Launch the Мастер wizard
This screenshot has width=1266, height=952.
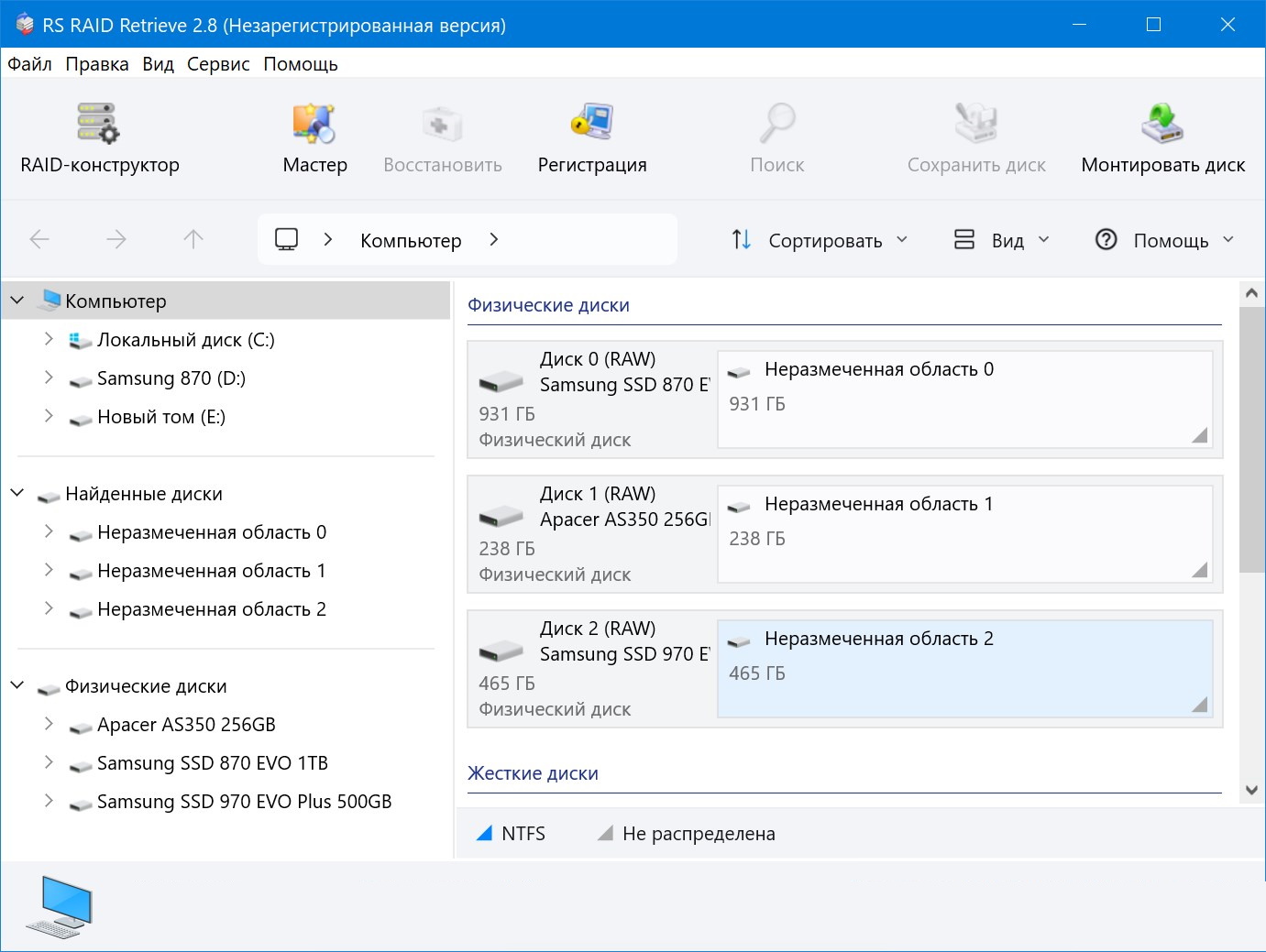314,124
